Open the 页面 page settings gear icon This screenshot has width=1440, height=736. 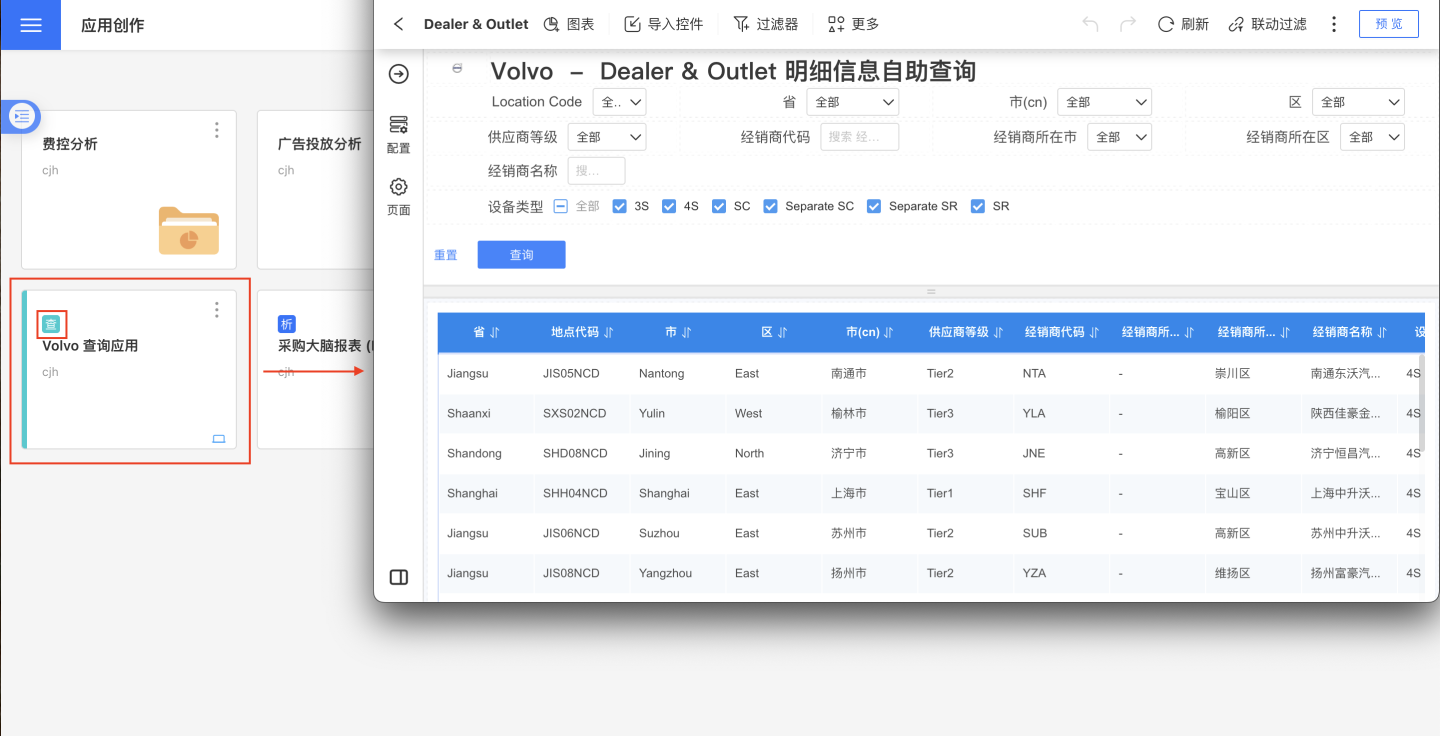point(398,187)
